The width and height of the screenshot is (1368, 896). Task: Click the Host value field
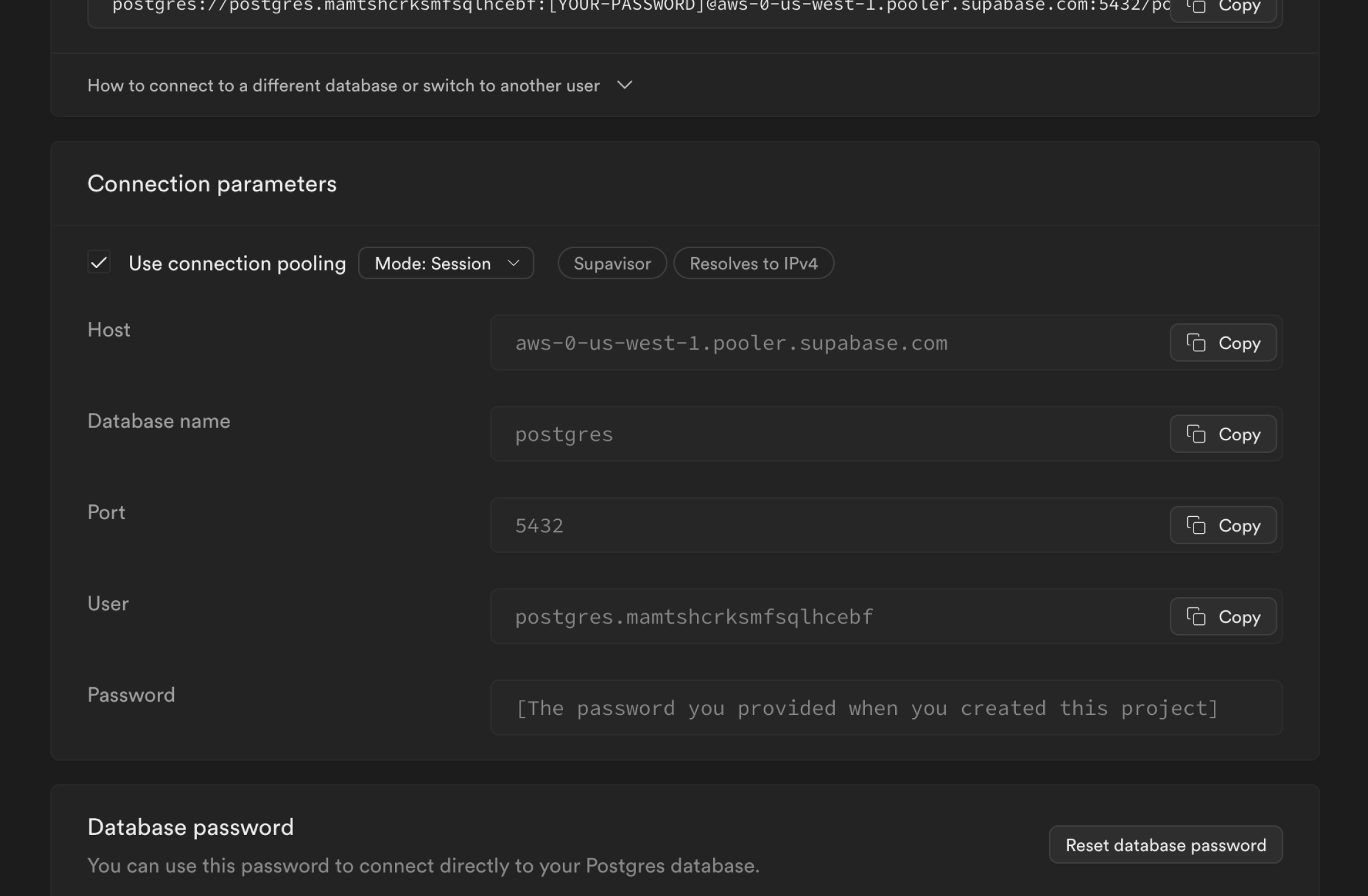coord(886,343)
